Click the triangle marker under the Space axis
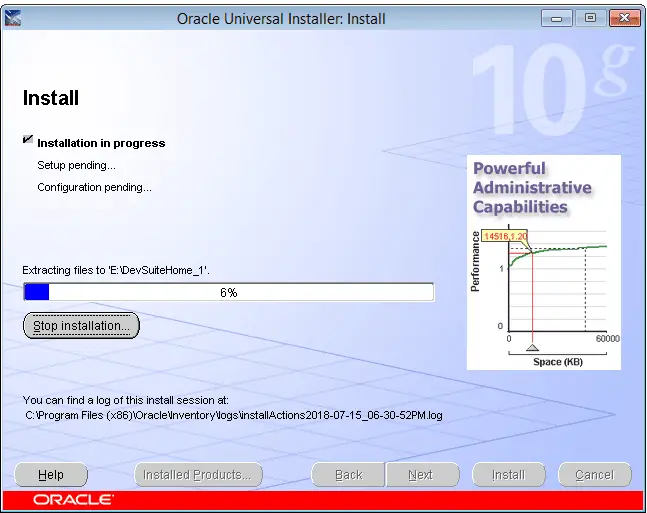This screenshot has height=513, width=647. point(532,347)
